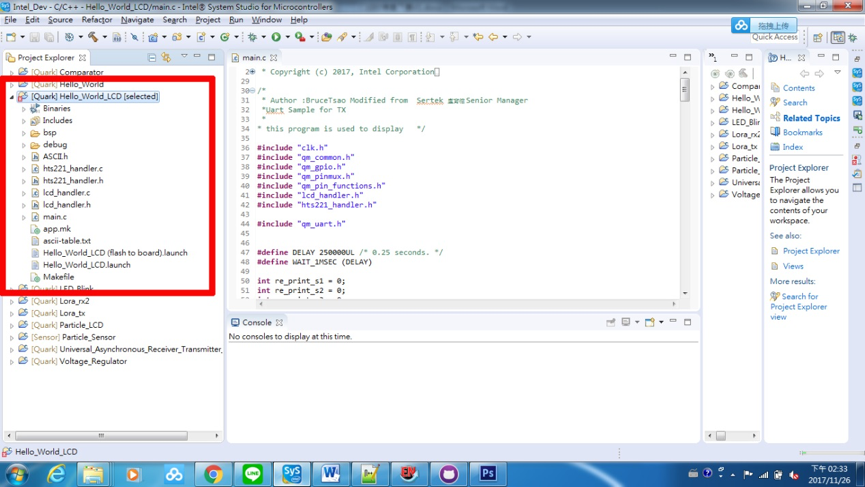The width and height of the screenshot is (865, 487).
Task: Open the Contents help link
Action: click(x=798, y=88)
